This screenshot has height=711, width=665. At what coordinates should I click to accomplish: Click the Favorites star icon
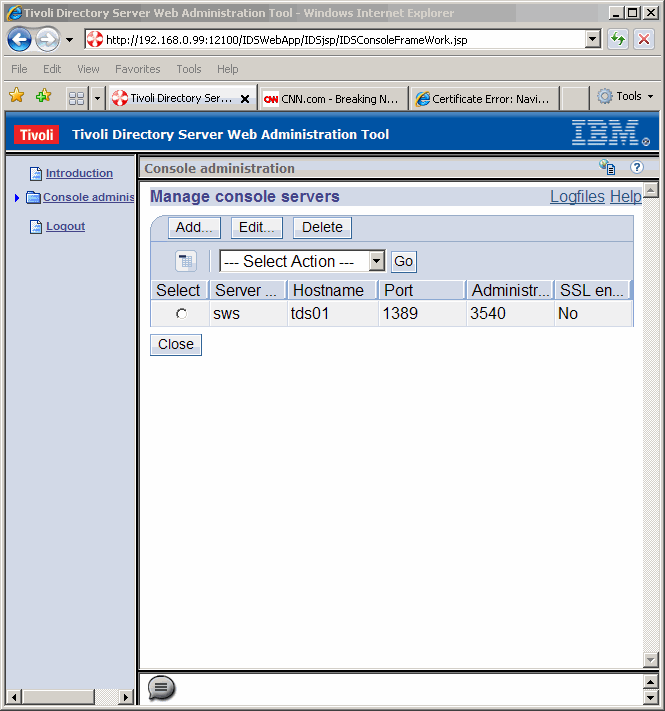tap(16, 97)
